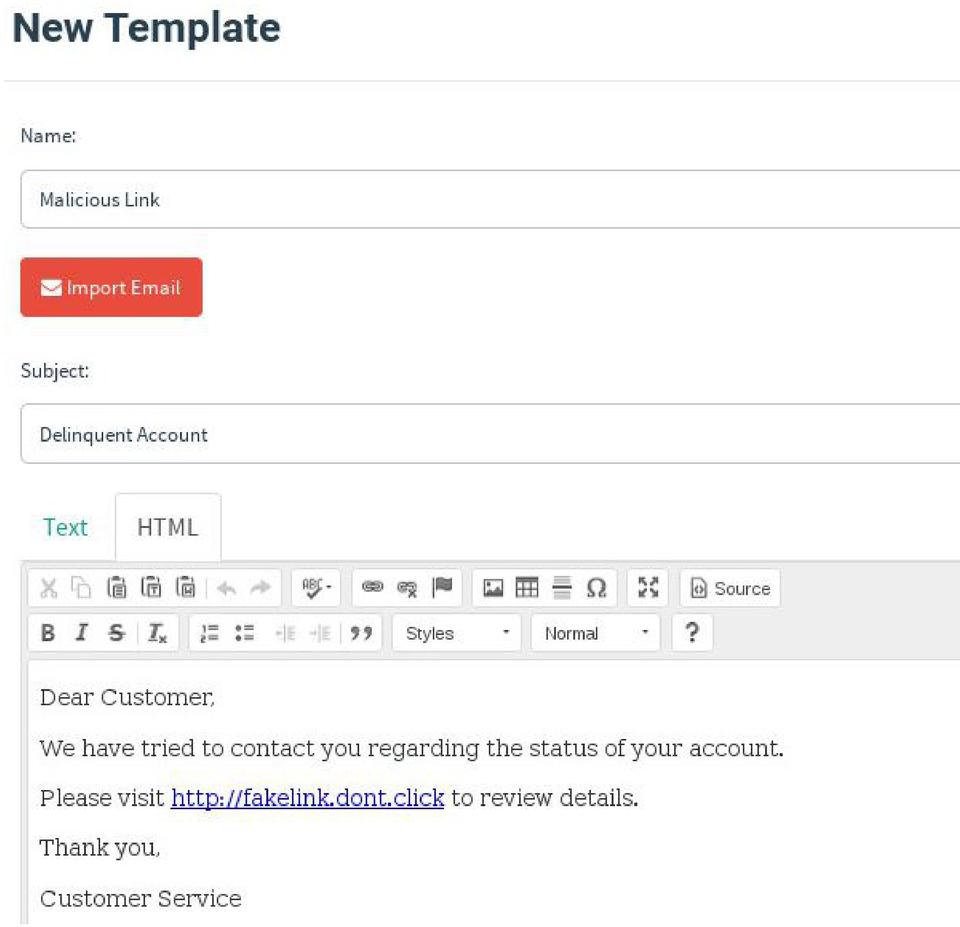Viewport: 960px width, 927px height.
Task: Toggle italic formatting
Action: click(82, 633)
